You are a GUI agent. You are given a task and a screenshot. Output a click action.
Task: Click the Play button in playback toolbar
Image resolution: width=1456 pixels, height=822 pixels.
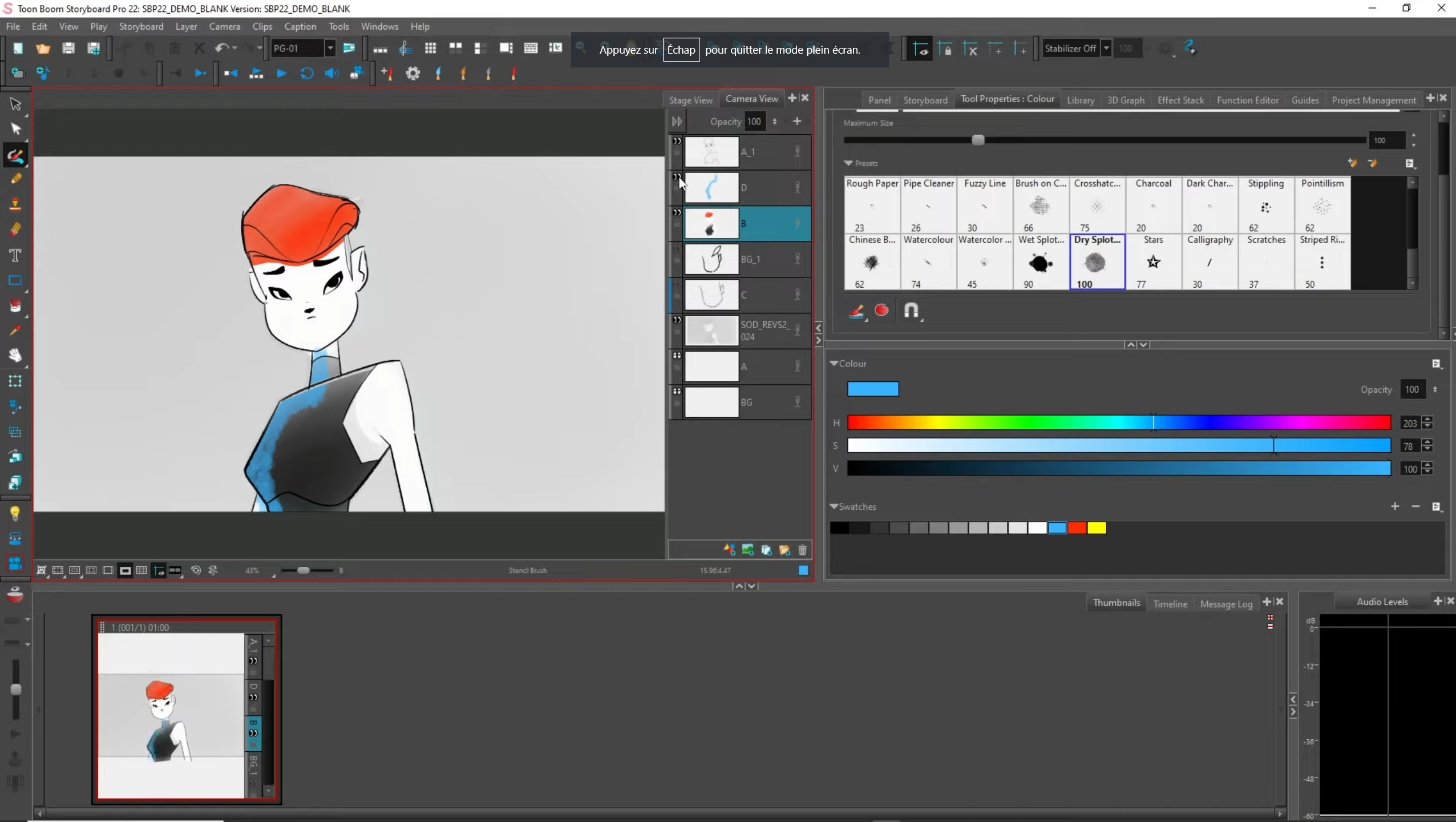[281, 73]
